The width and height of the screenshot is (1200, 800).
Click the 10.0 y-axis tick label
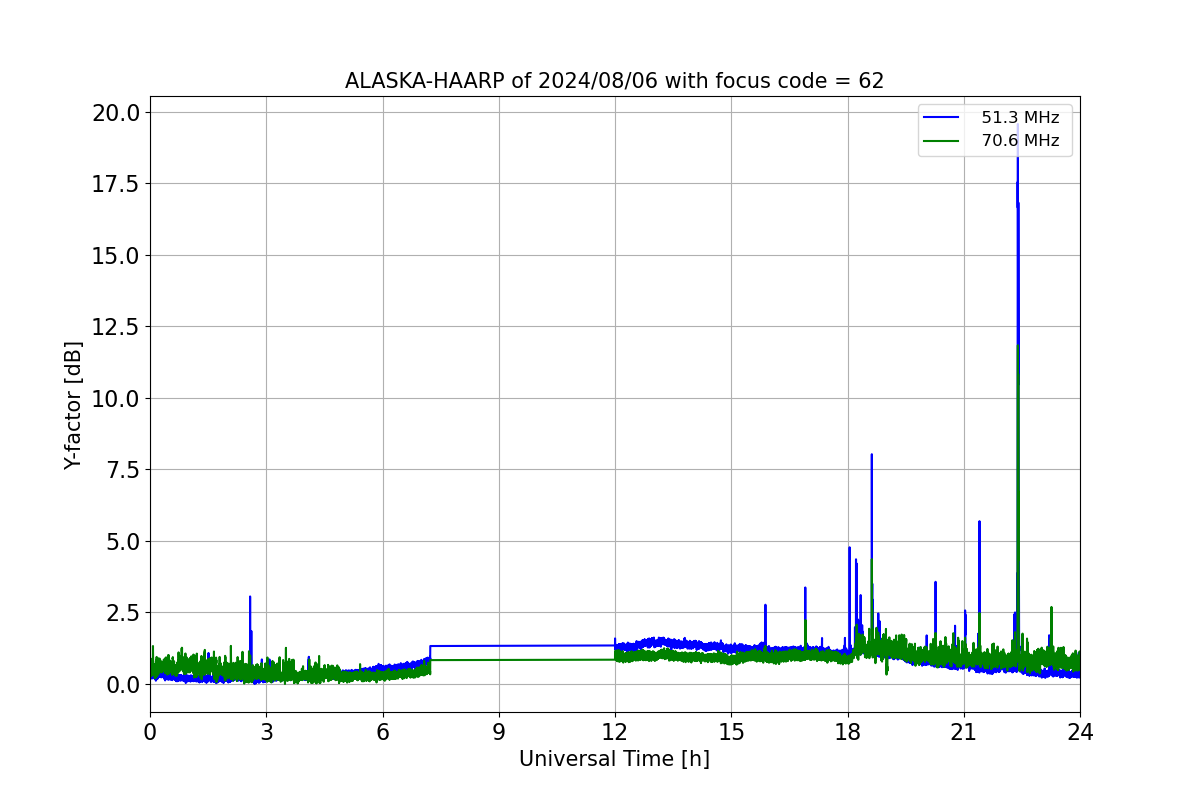click(x=115, y=398)
